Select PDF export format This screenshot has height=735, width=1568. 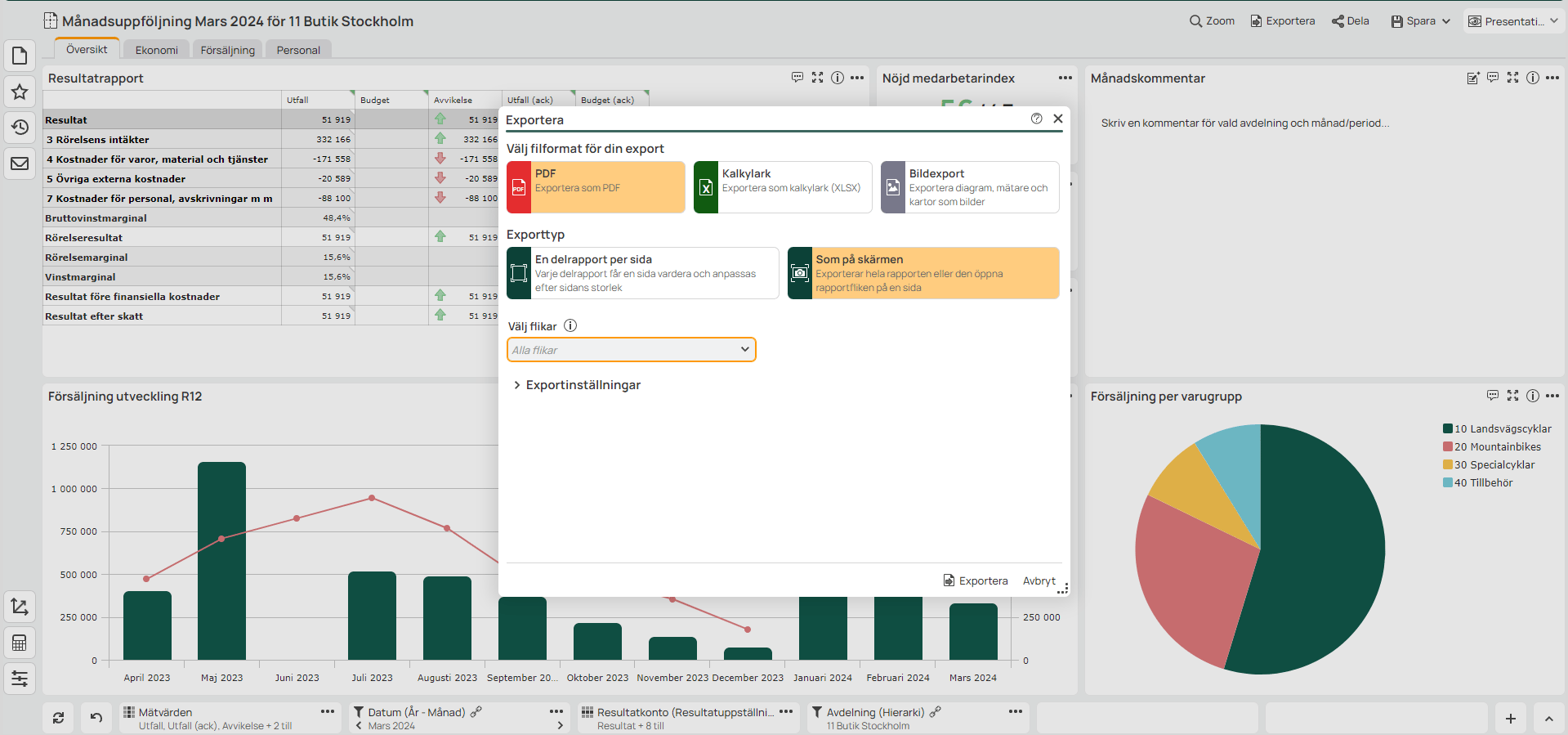point(596,187)
